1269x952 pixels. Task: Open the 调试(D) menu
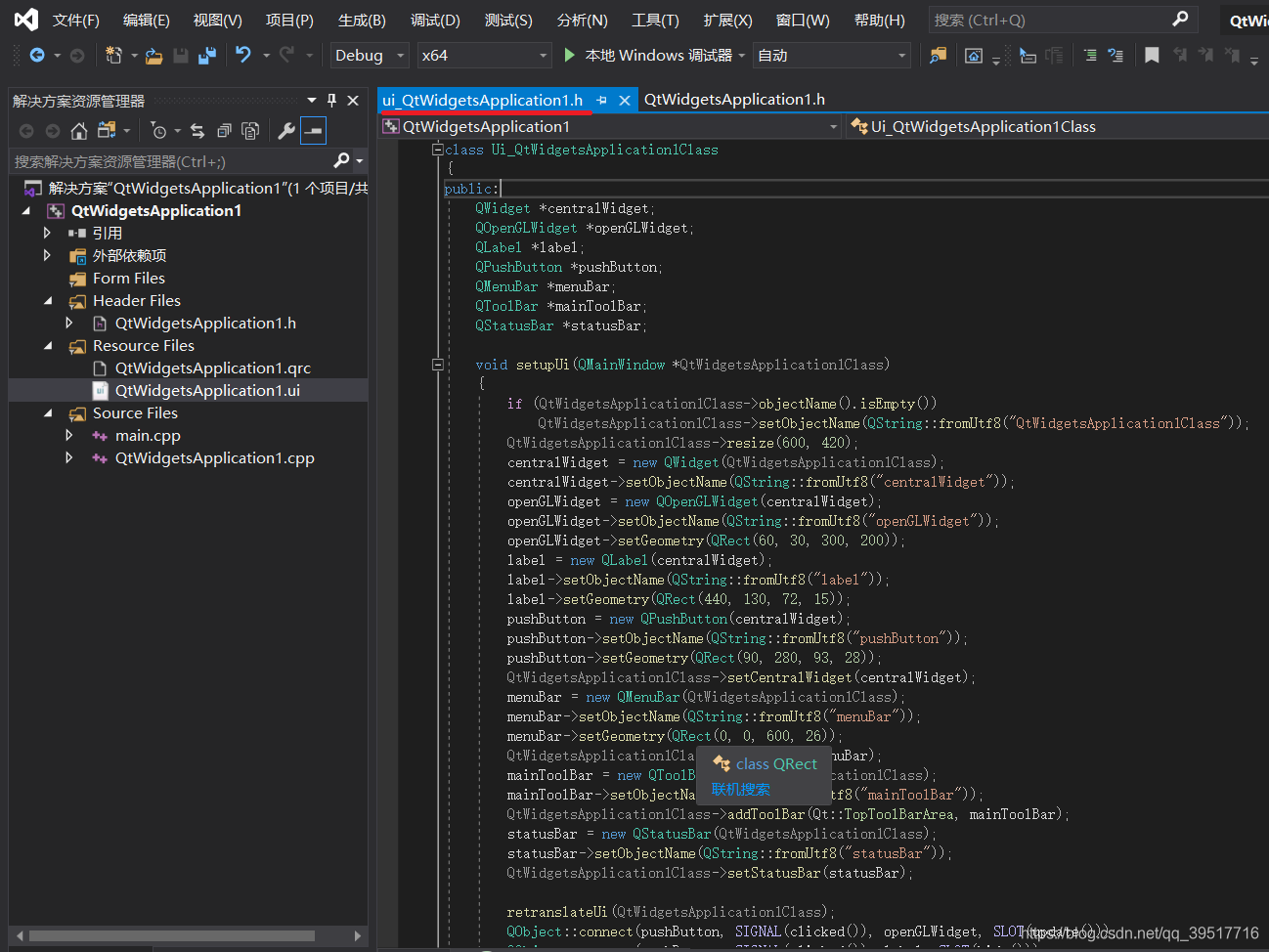[434, 20]
